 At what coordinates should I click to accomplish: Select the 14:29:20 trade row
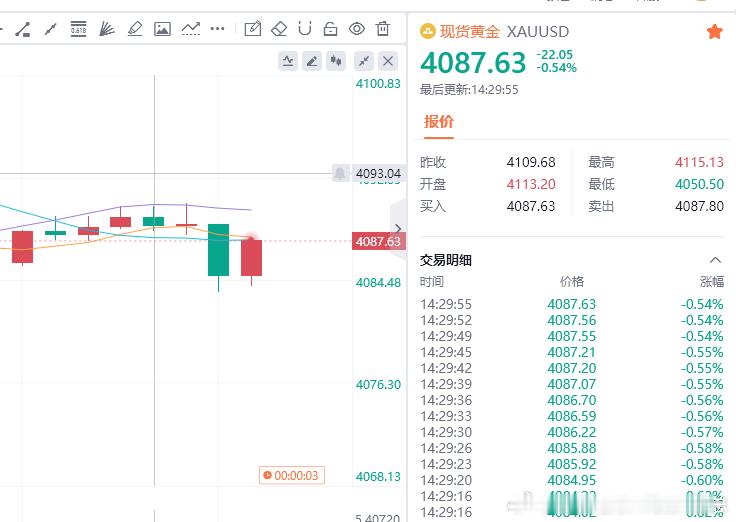tap(572, 480)
